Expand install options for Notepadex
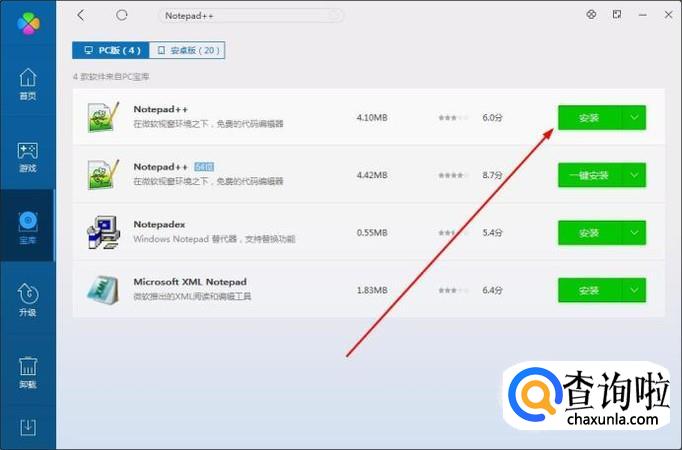Image resolution: width=682 pixels, height=450 pixels. pyautogui.click(x=634, y=233)
